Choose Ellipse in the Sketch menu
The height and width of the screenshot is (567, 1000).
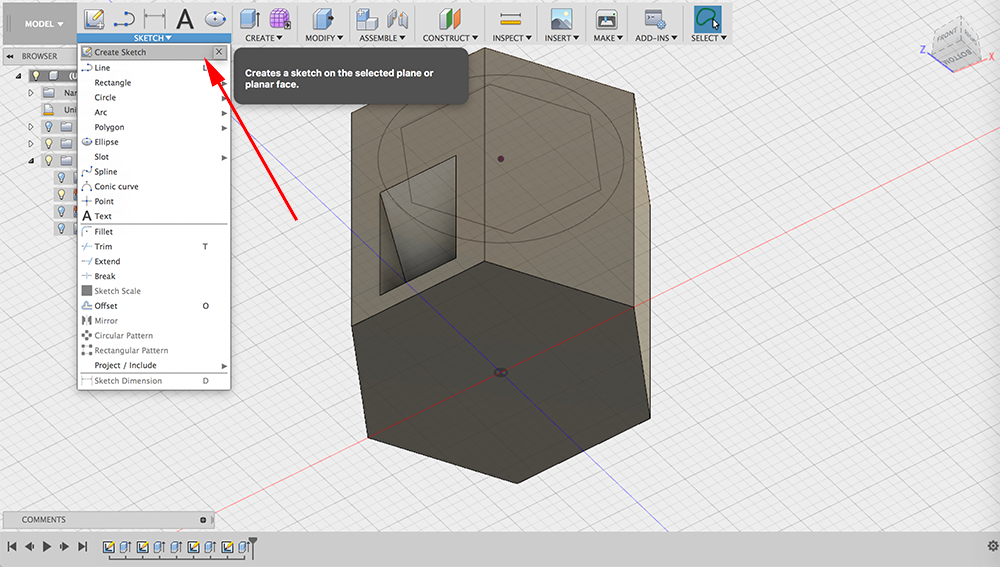154,142
